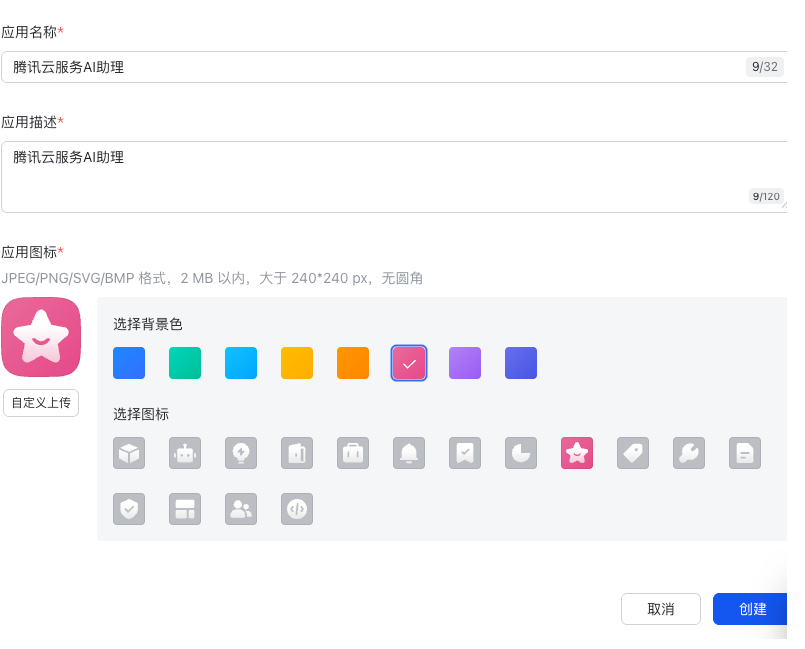Choose the layout grid app icon
Screen dimensions: 805x649
(185, 509)
